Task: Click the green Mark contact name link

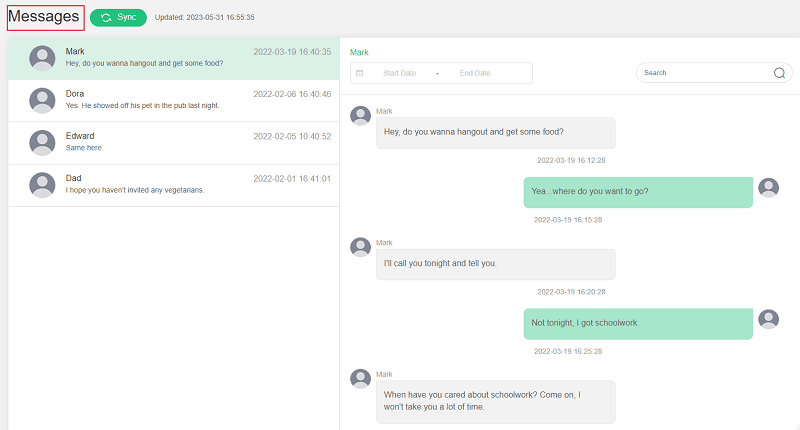Action: 359,52
